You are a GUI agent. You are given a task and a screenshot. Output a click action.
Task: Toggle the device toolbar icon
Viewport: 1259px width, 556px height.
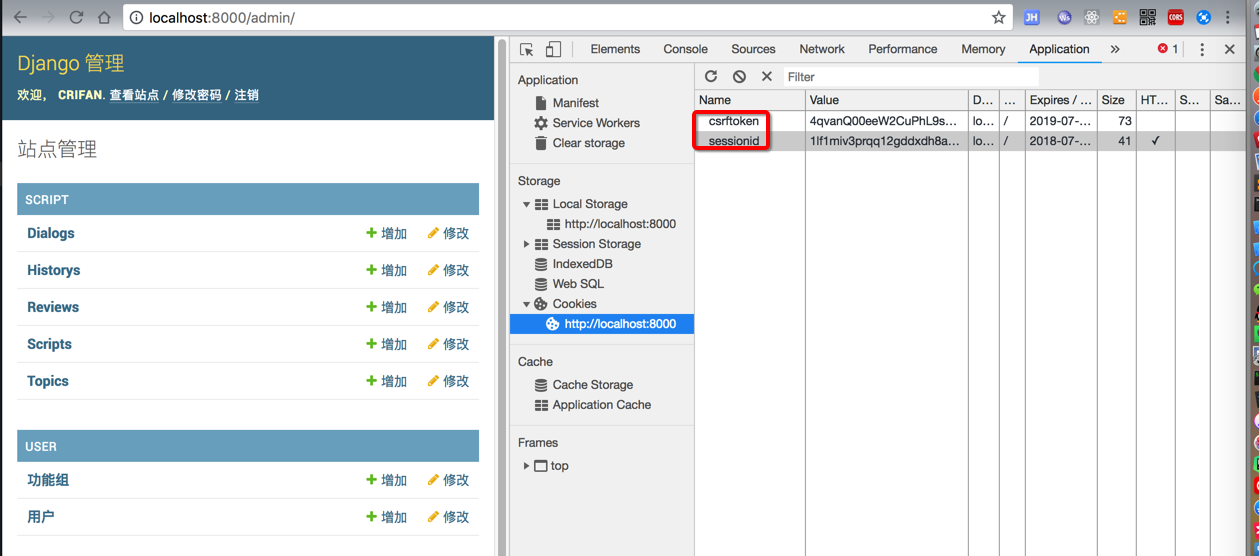click(x=553, y=49)
